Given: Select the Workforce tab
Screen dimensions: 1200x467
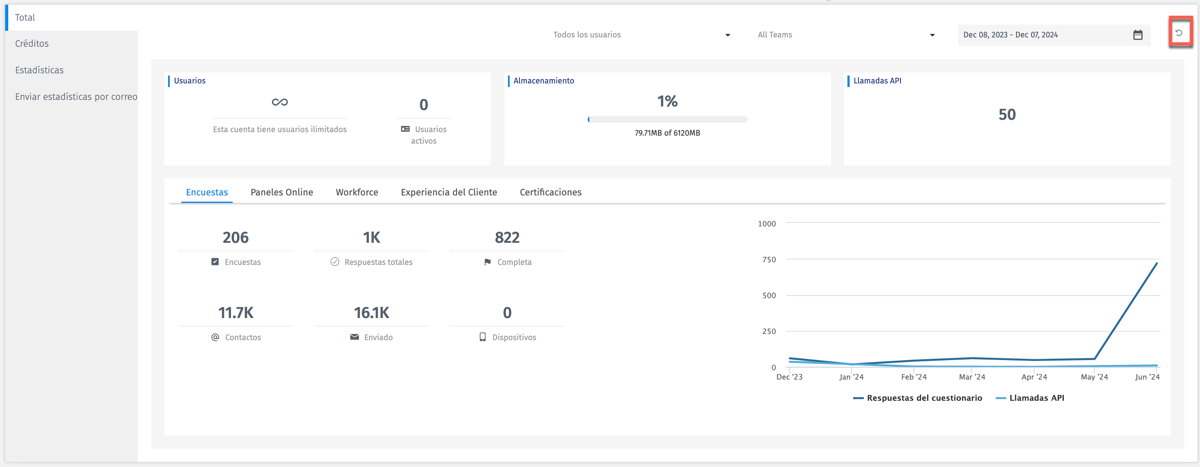Looking at the screenshot, I should (357, 192).
